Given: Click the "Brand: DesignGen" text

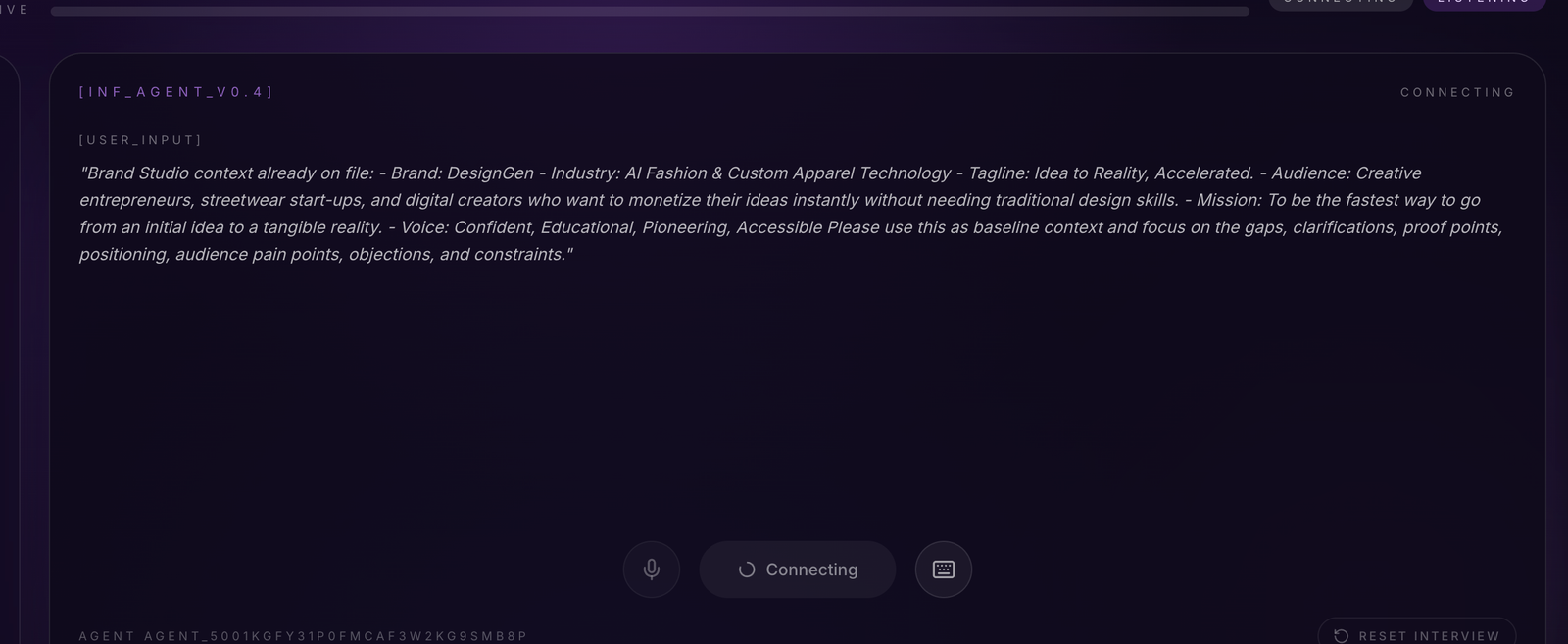Looking at the screenshot, I should pyautogui.click(x=462, y=173).
